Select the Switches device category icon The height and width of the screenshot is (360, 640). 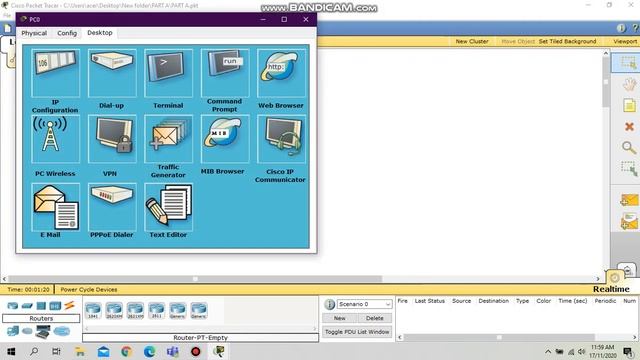[x=27, y=305]
